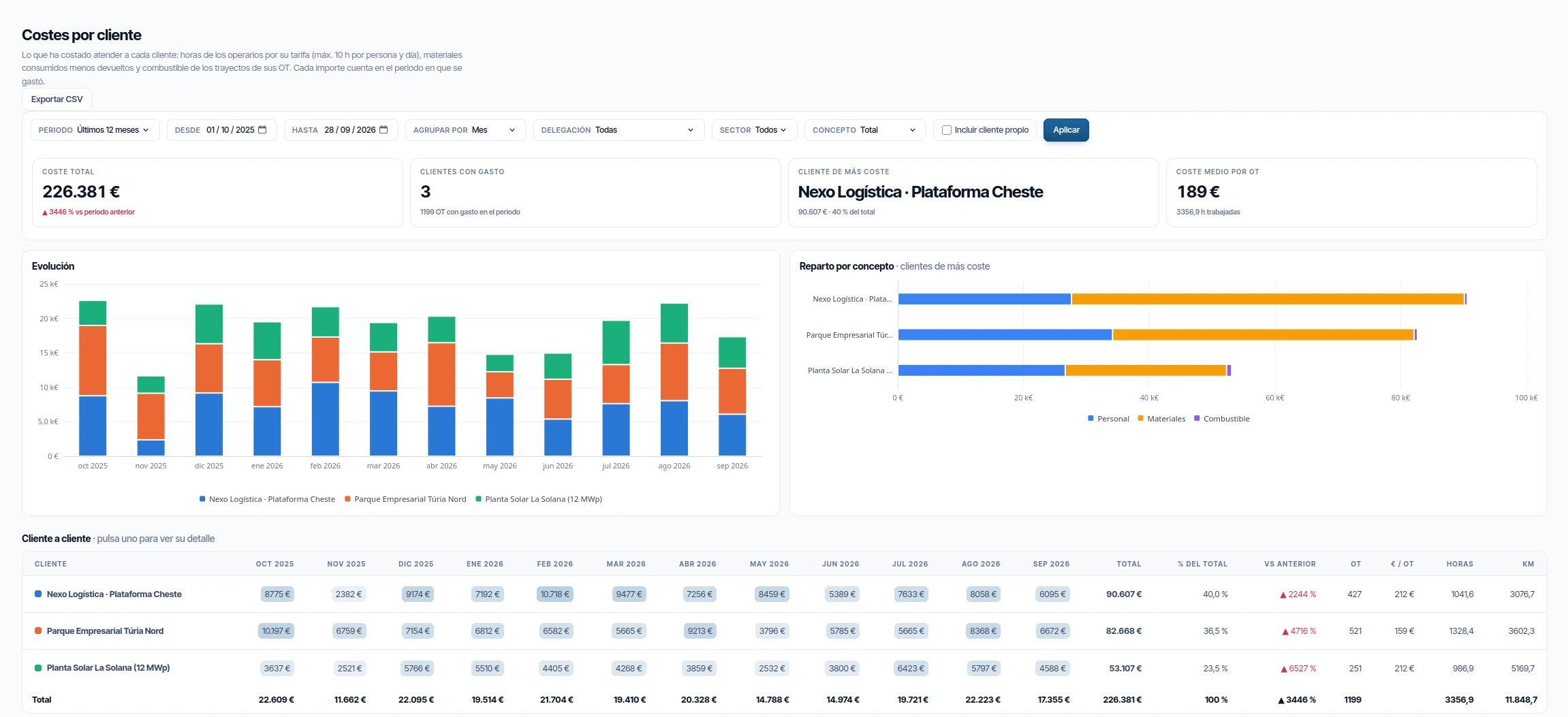Toggle Nexo Logística series in Evolución legend
The width and height of the screenshot is (1568, 717).
tap(267, 499)
